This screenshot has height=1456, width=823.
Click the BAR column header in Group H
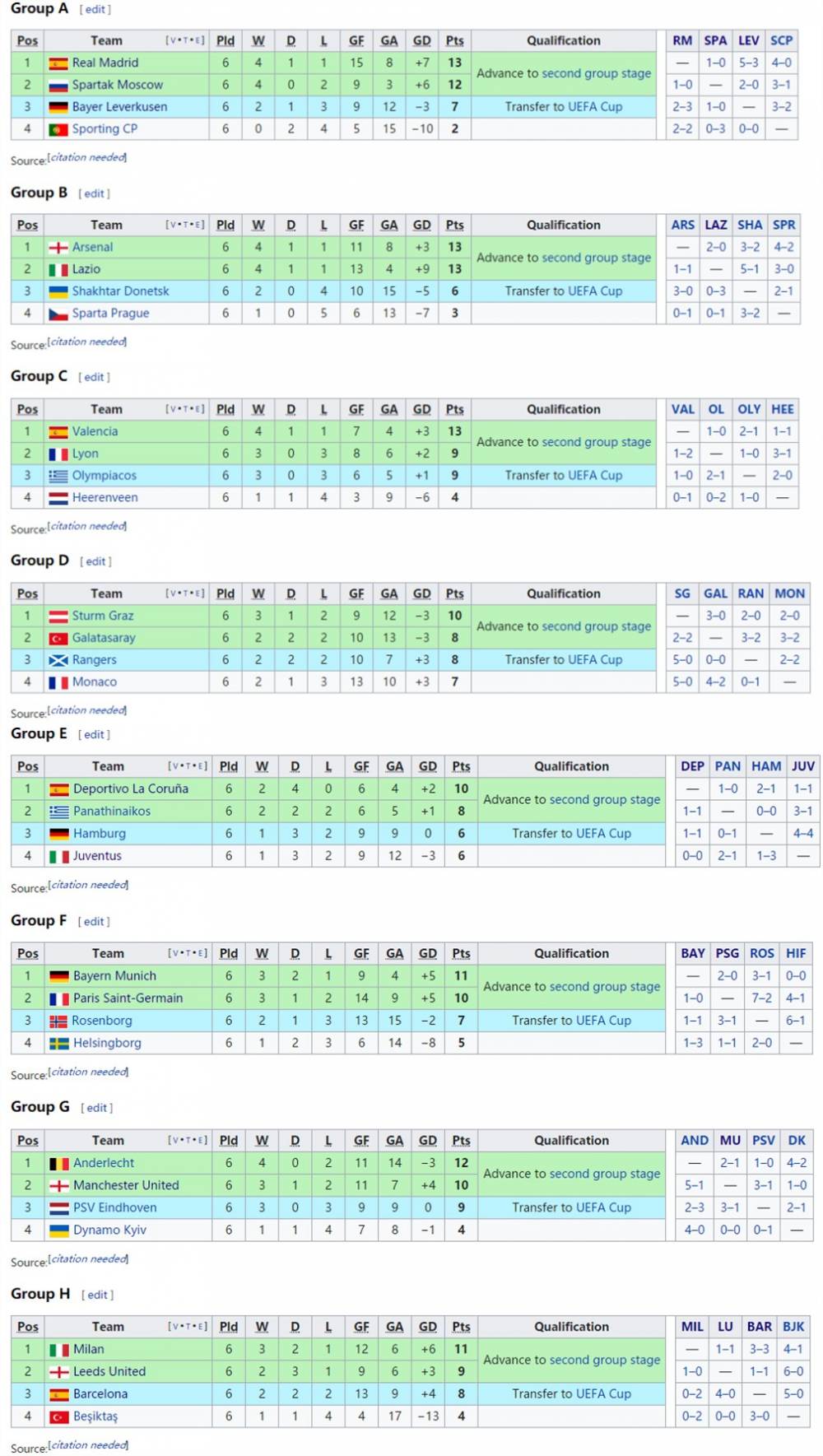759,1327
